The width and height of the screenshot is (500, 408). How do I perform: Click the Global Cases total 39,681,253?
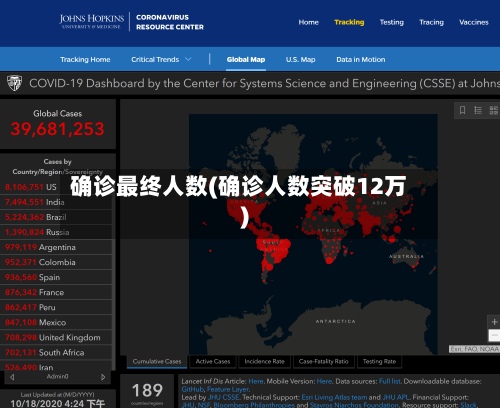click(57, 129)
